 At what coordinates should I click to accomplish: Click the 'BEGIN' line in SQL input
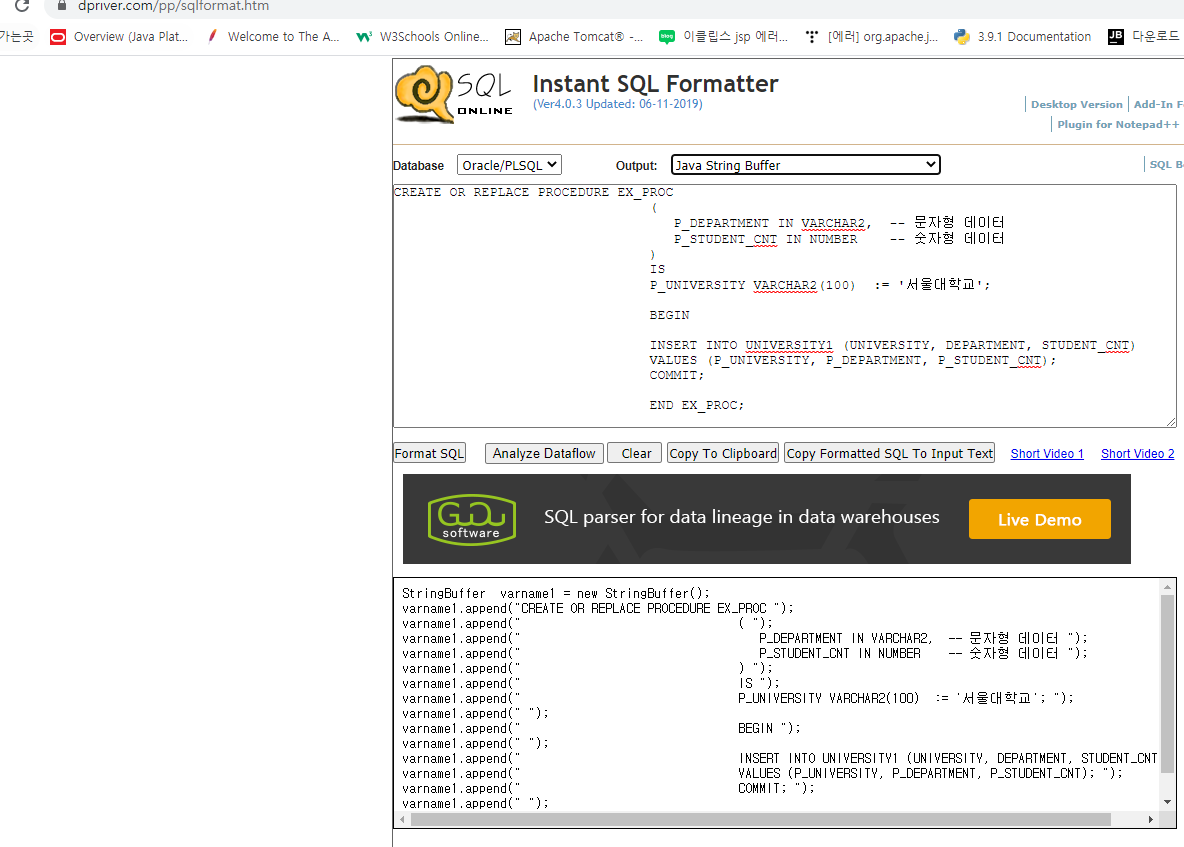[669, 315]
